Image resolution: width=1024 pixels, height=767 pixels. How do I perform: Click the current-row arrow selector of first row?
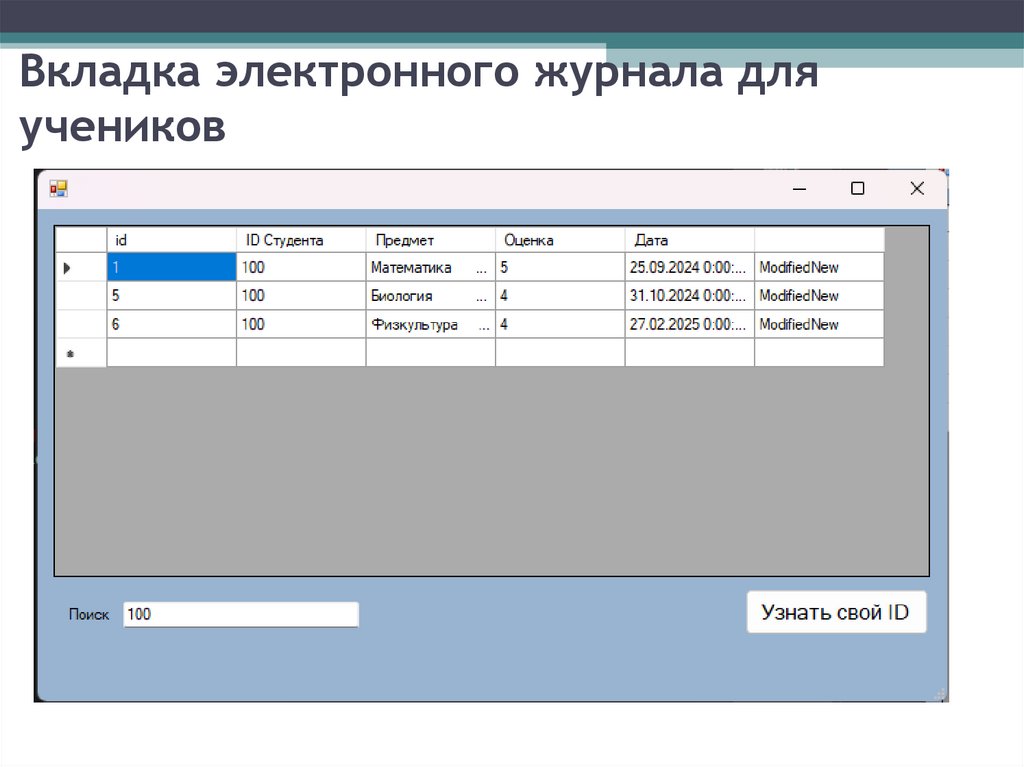point(81,267)
